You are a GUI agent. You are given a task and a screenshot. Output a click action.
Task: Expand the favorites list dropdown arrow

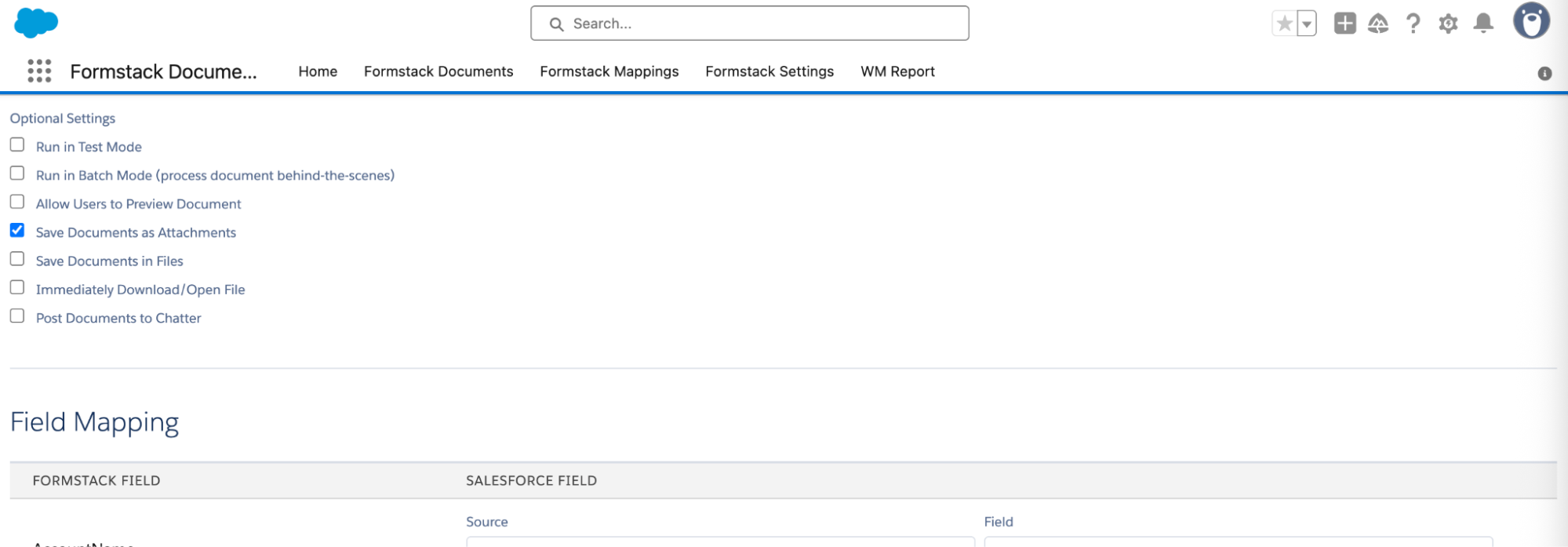(x=1307, y=24)
